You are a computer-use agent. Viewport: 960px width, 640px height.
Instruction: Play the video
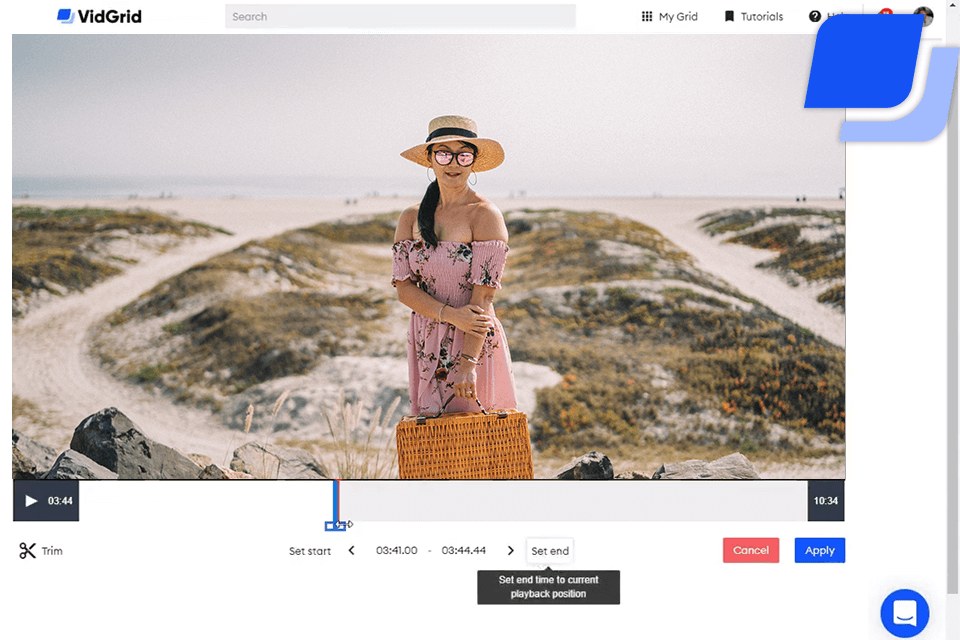(31, 501)
